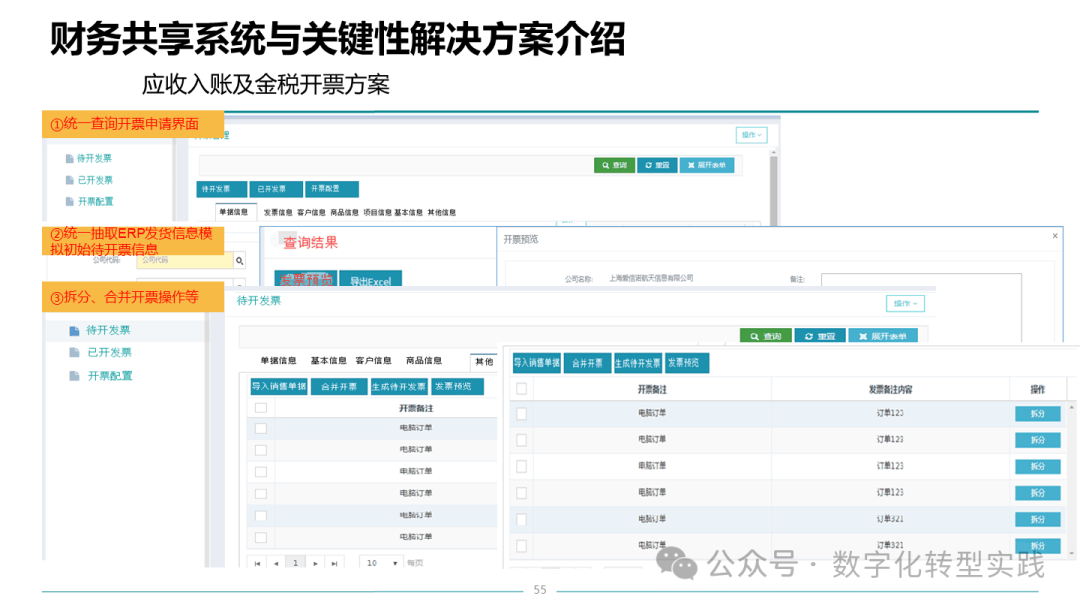
Task: Jump to first page pager icon
Action: click(258, 563)
